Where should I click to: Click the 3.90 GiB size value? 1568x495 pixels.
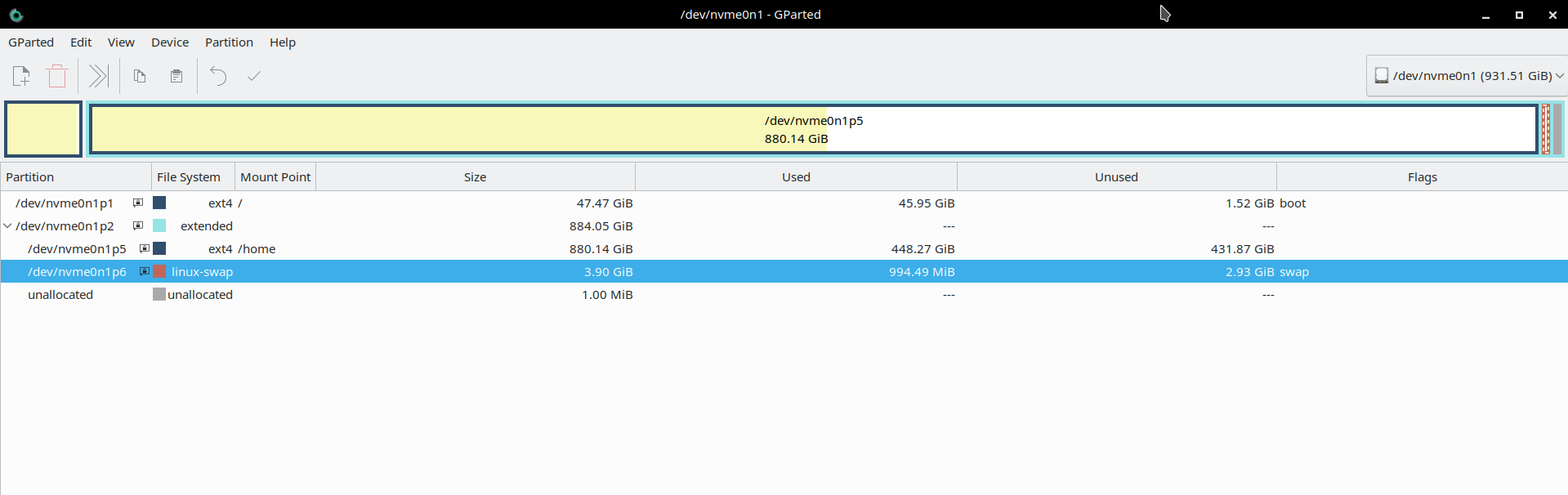click(x=609, y=271)
